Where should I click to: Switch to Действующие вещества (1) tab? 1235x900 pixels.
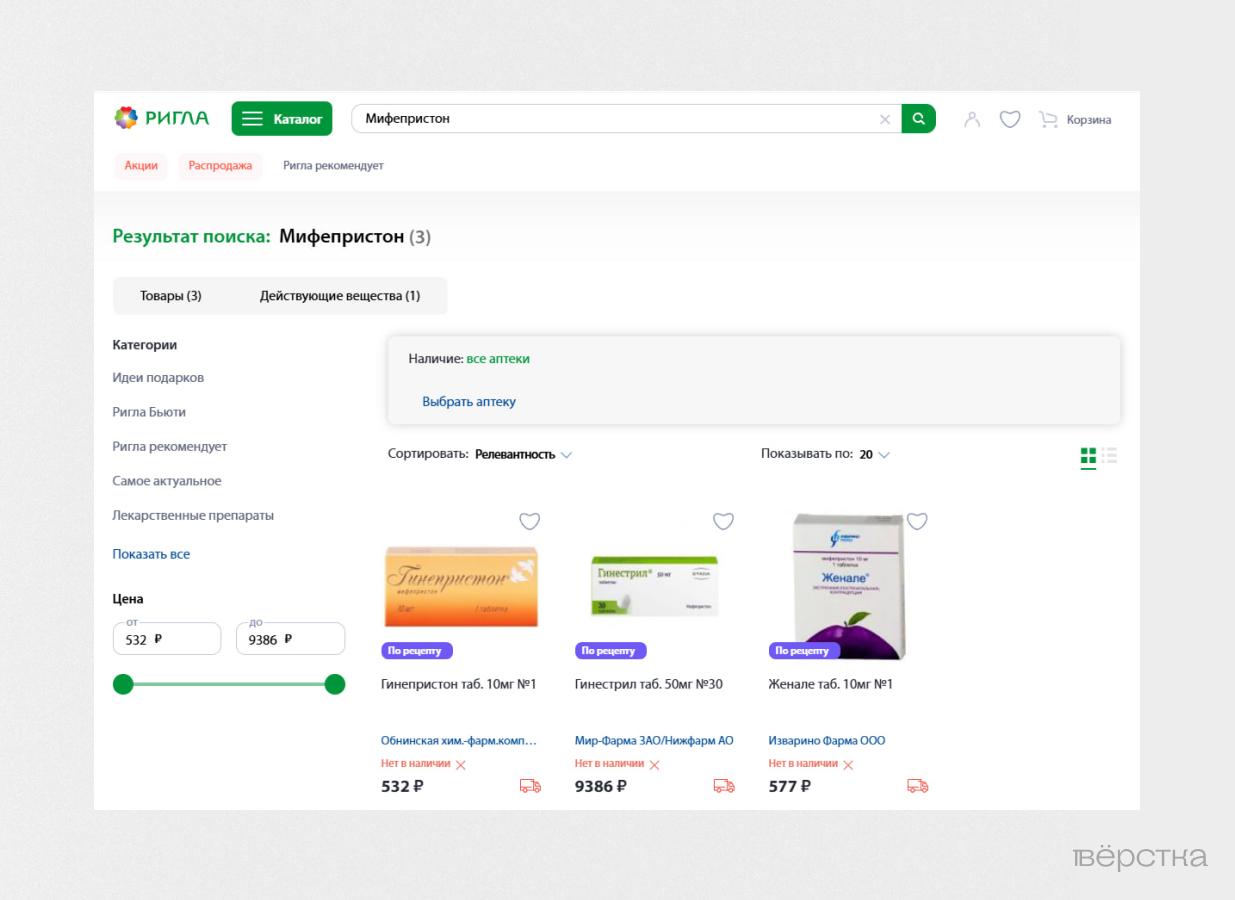pyautogui.click(x=340, y=296)
